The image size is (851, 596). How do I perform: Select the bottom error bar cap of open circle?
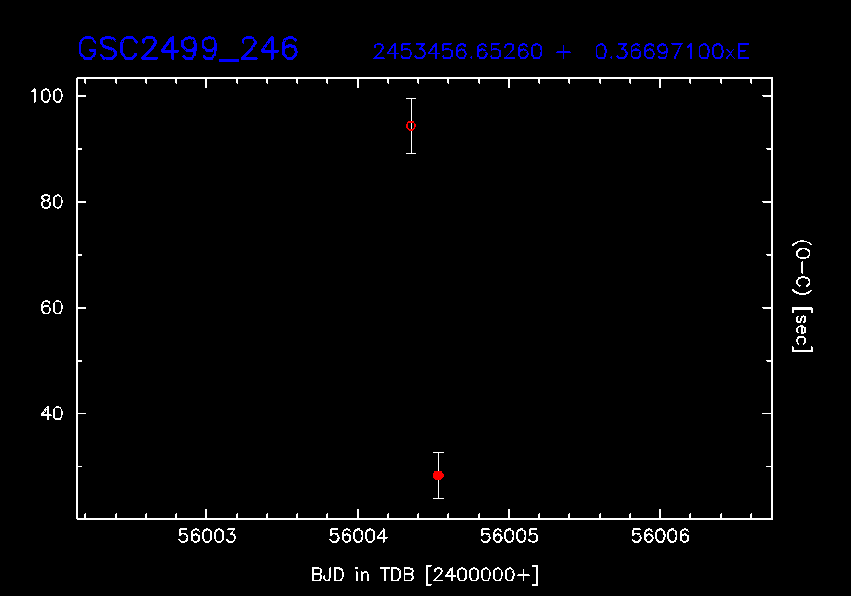point(410,153)
